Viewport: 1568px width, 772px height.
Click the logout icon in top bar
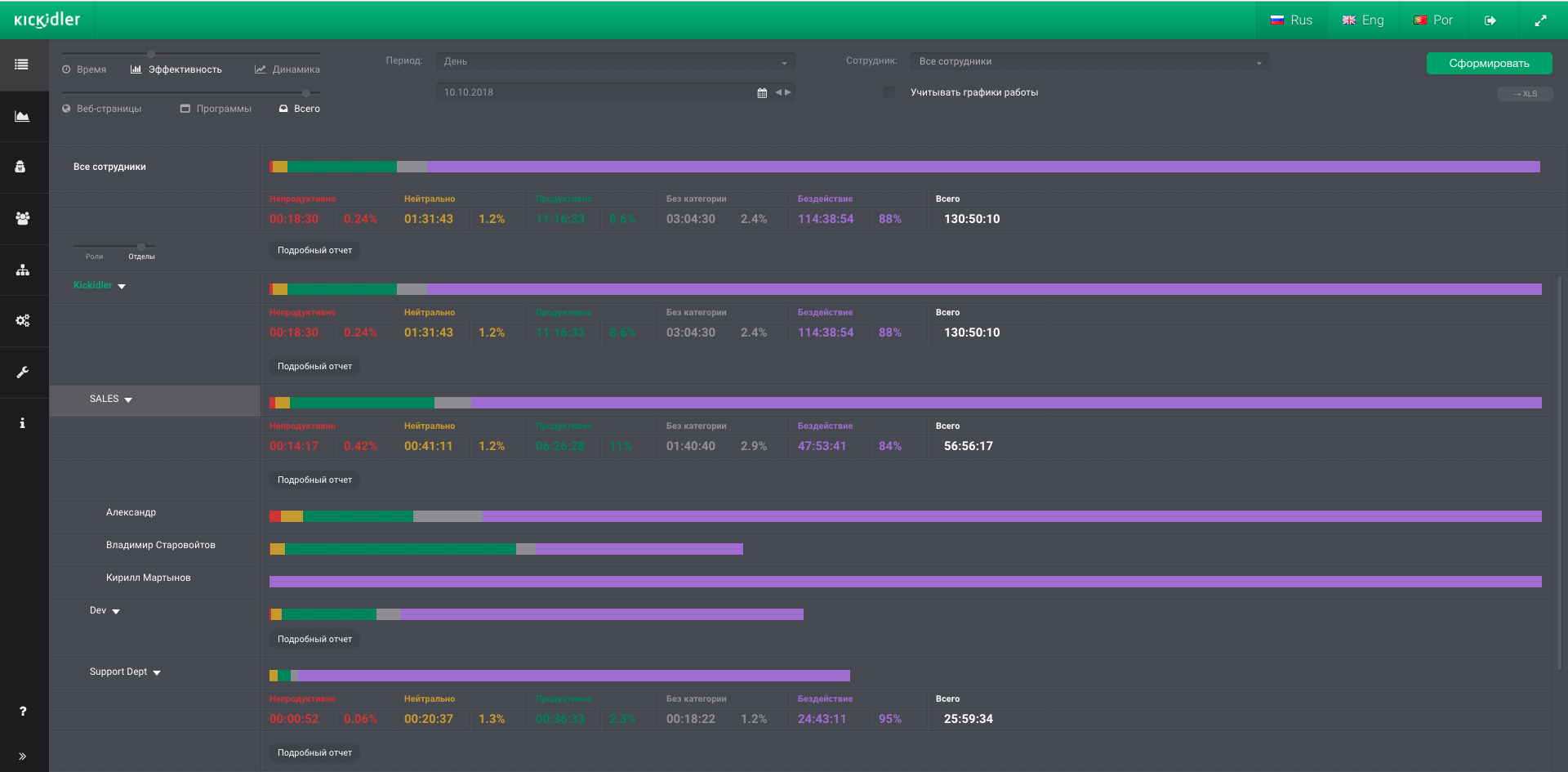1490,20
